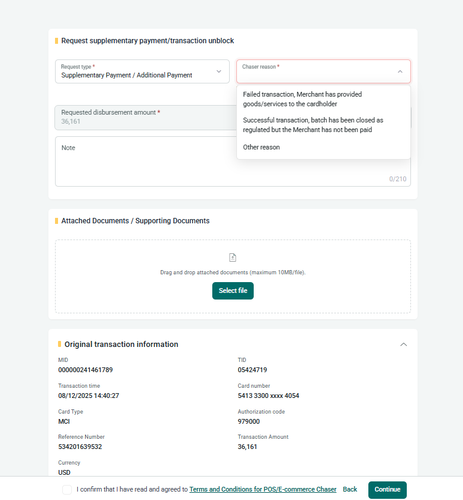Image resolution: width=463 pixels, height=500 pixels.
Task: Click authorization code 979000
Action: (248, 421)
